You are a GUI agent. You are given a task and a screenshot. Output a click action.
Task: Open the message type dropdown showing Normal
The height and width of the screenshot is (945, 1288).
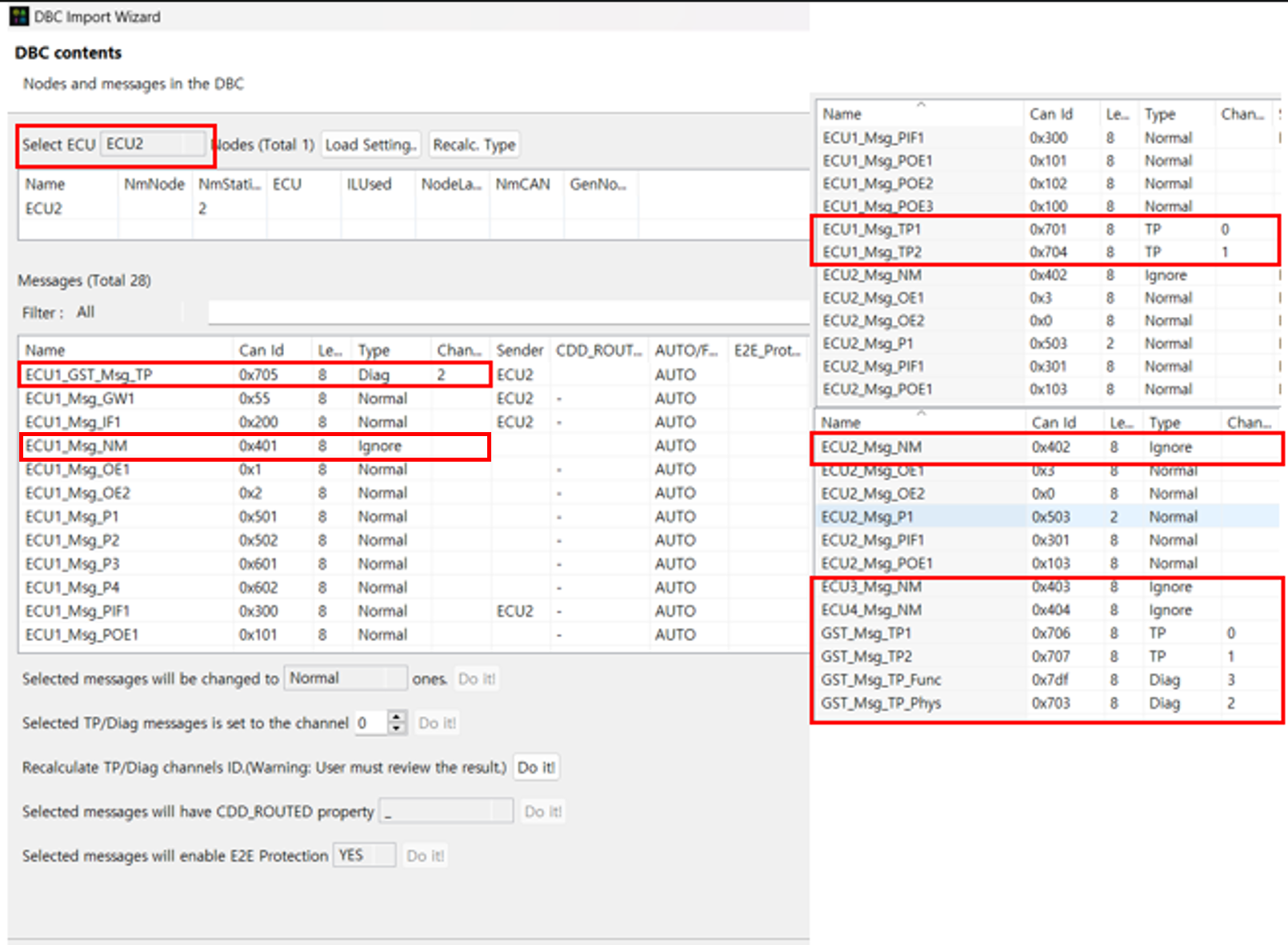346,679
